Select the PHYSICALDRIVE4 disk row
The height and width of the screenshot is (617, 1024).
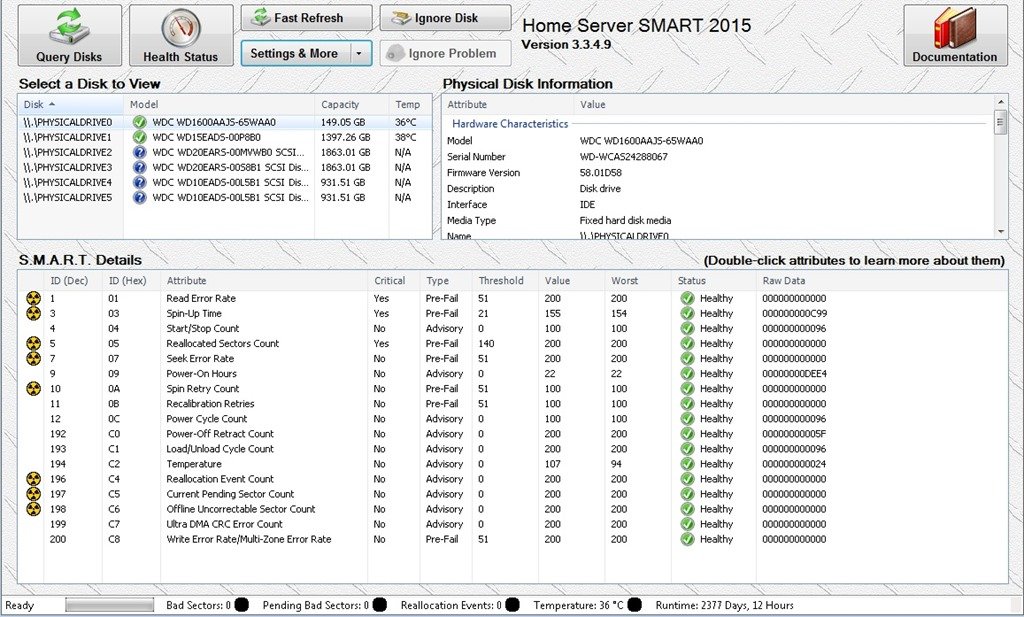point(225,182)
